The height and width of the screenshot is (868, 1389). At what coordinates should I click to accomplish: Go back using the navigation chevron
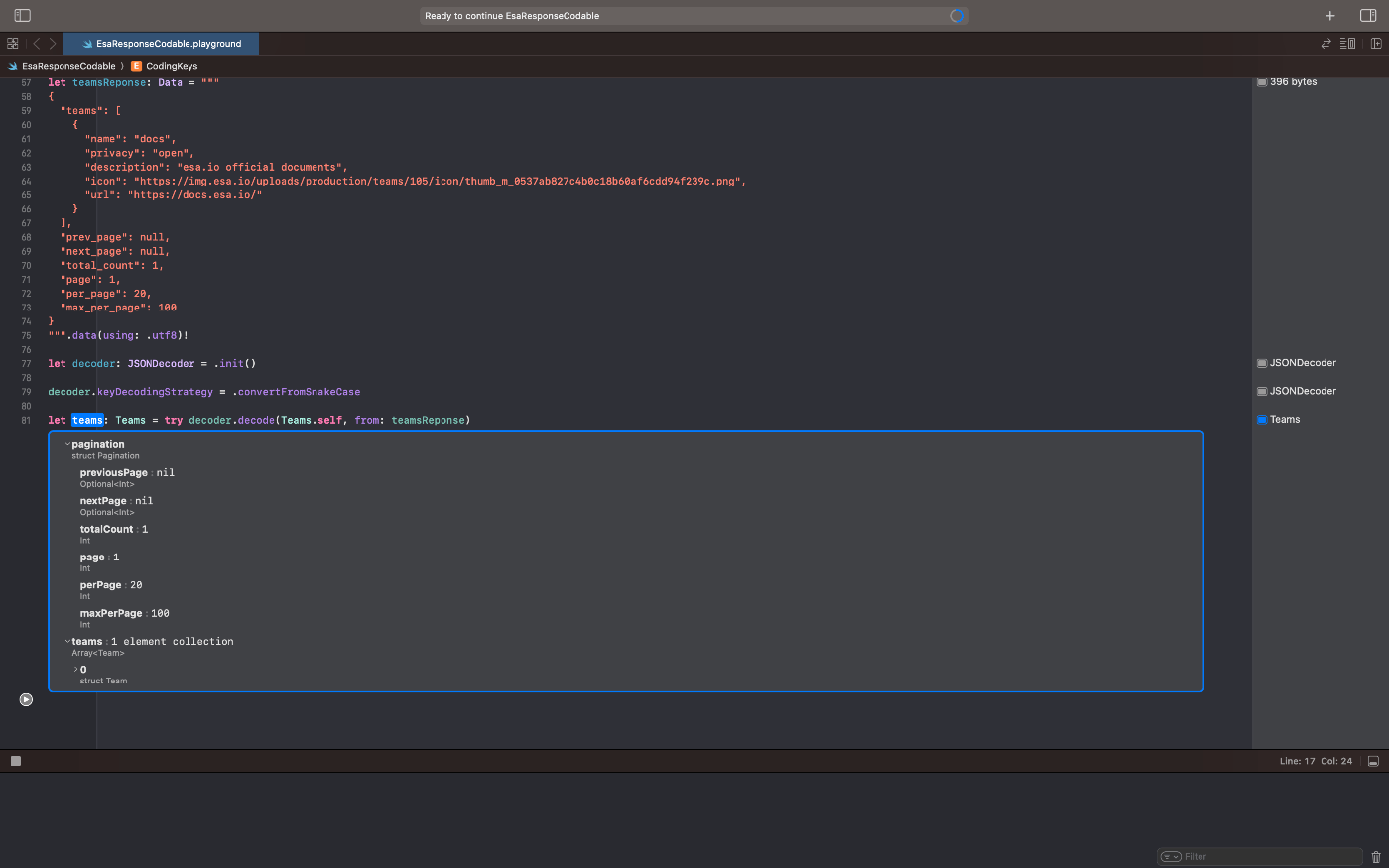tap(36, 43)
